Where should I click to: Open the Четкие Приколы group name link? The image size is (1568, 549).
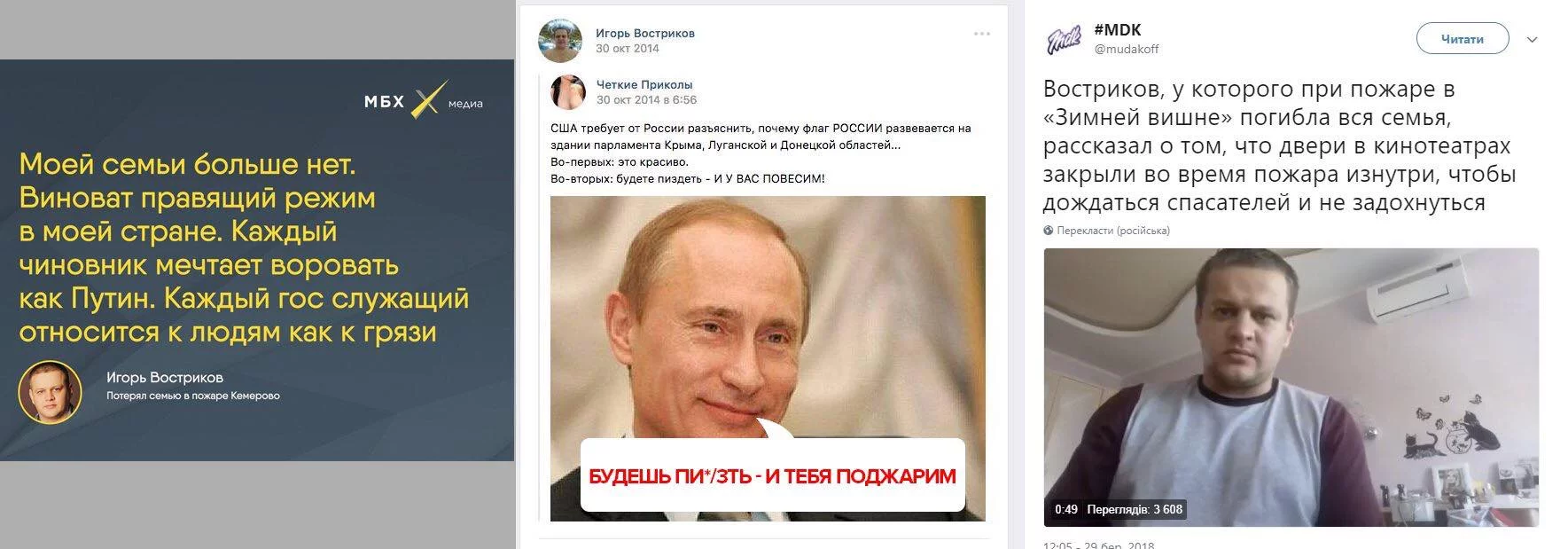pos(644,84)
